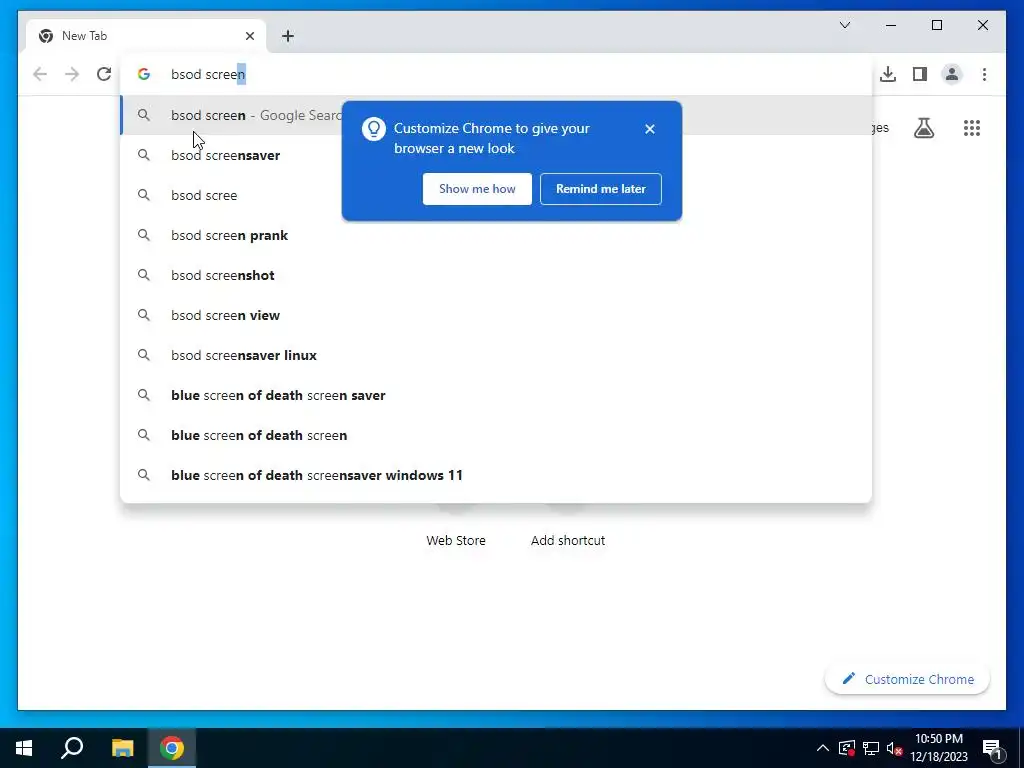Choose 'bsod screen view' suggestion
This screenshot has height=768, width=1024.
pyautogui.click(x=496, y=315)
